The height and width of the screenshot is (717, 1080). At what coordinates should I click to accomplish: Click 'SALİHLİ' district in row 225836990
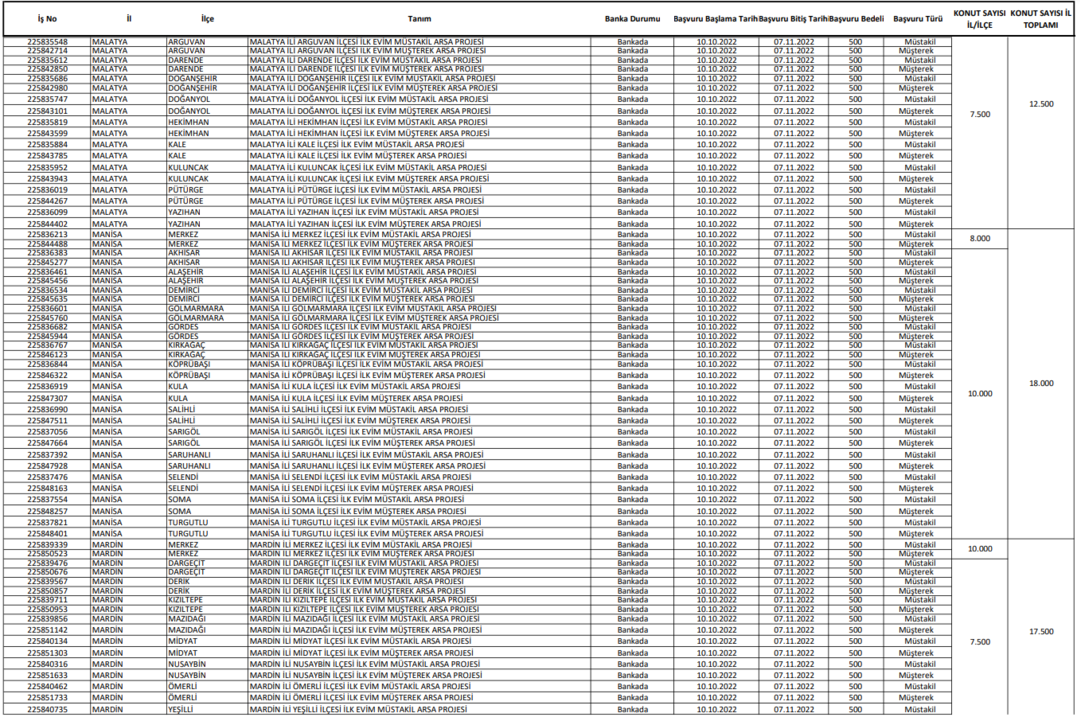point(181,409)
